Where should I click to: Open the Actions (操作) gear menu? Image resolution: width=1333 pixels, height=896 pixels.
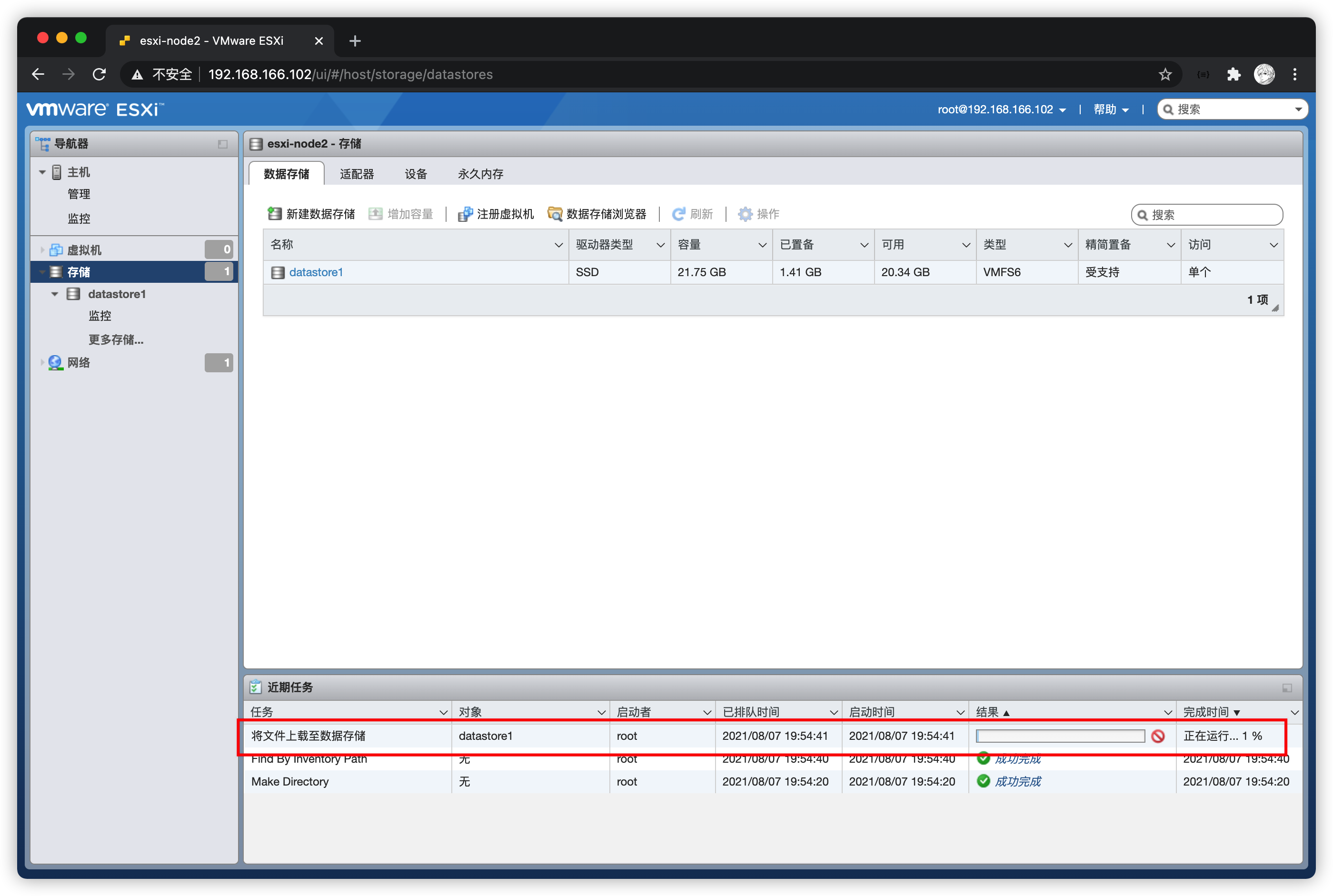click(x=745, y=214)
